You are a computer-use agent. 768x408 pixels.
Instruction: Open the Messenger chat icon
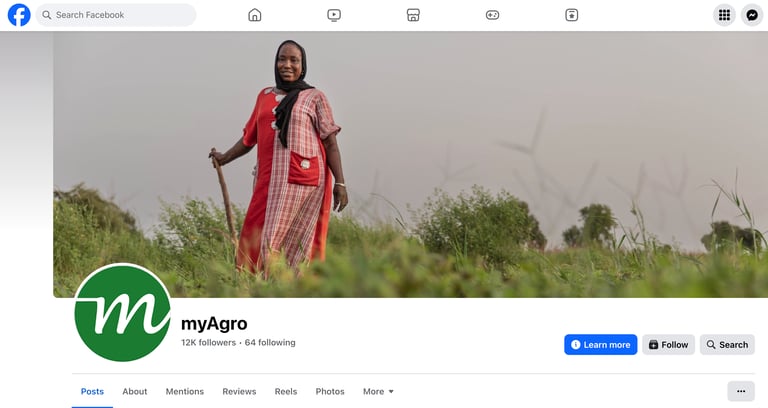coord(752,15)
